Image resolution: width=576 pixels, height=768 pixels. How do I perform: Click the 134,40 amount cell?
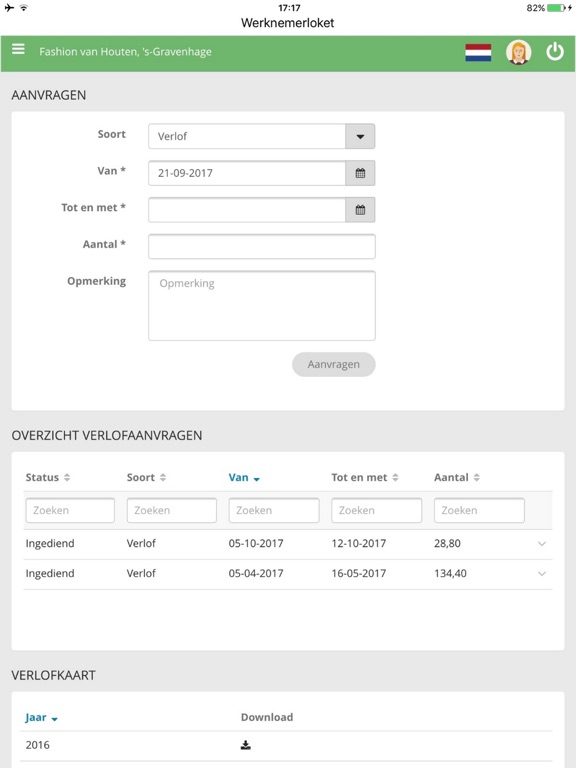tap(450, 573)
